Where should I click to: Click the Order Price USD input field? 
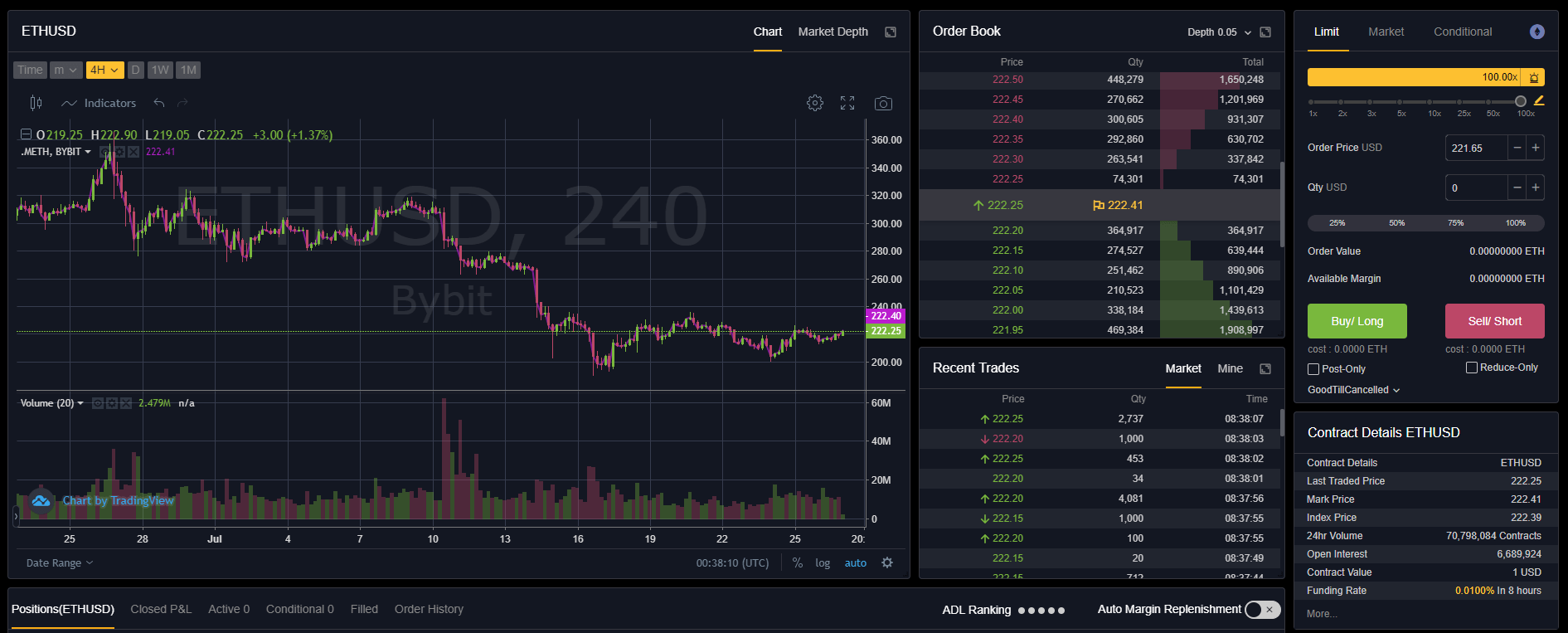pos(1477,148)
